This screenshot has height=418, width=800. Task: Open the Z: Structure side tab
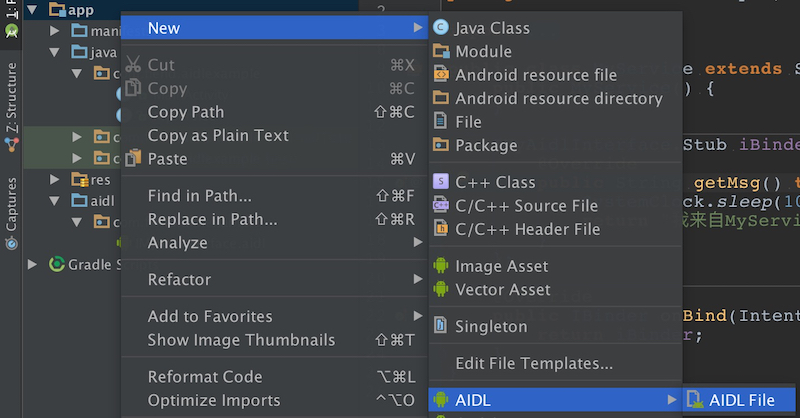coord(11,107)
